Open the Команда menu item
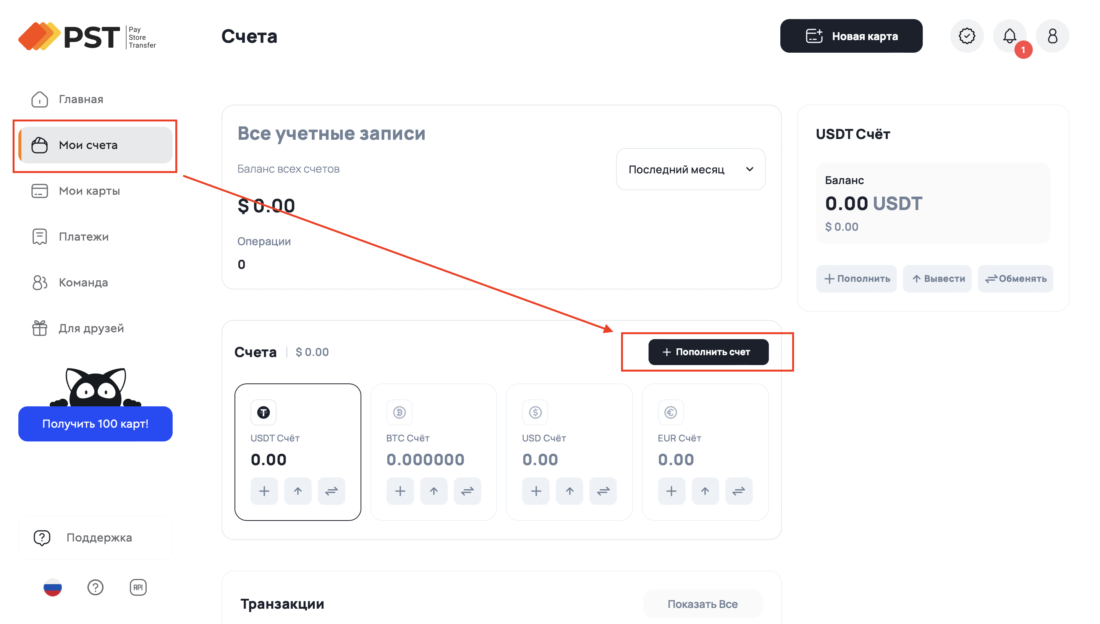Image resolution: width=1100 pixels, height=624 pixels. tap(83, 283)
